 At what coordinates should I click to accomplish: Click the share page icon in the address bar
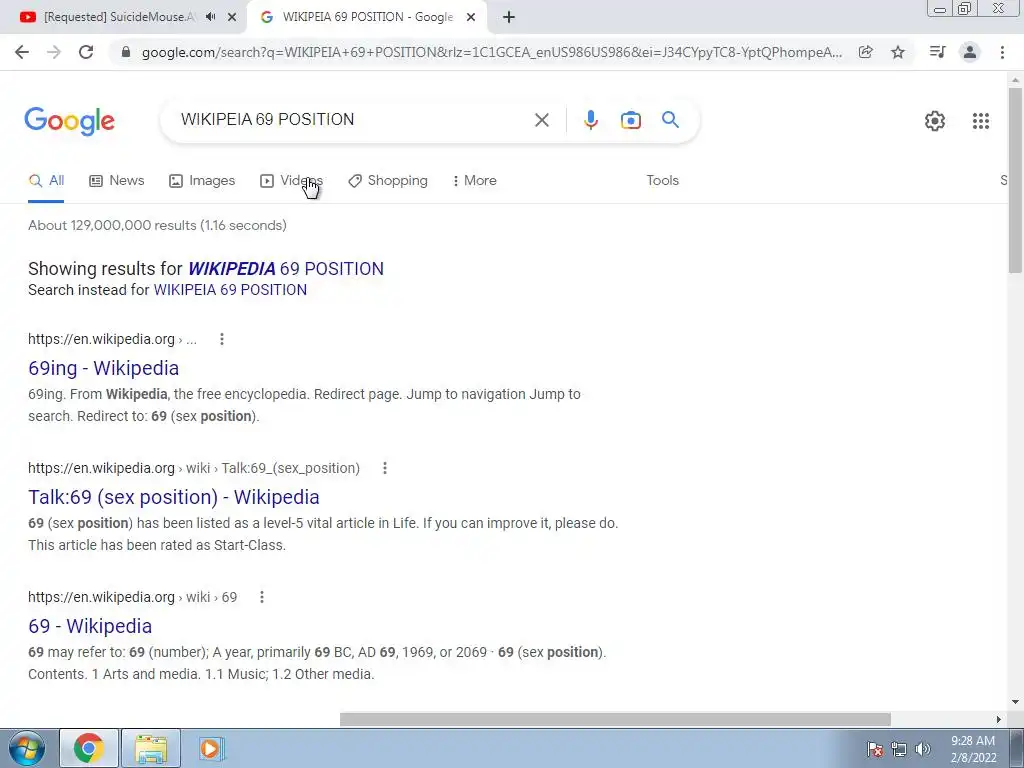[865, 52]
